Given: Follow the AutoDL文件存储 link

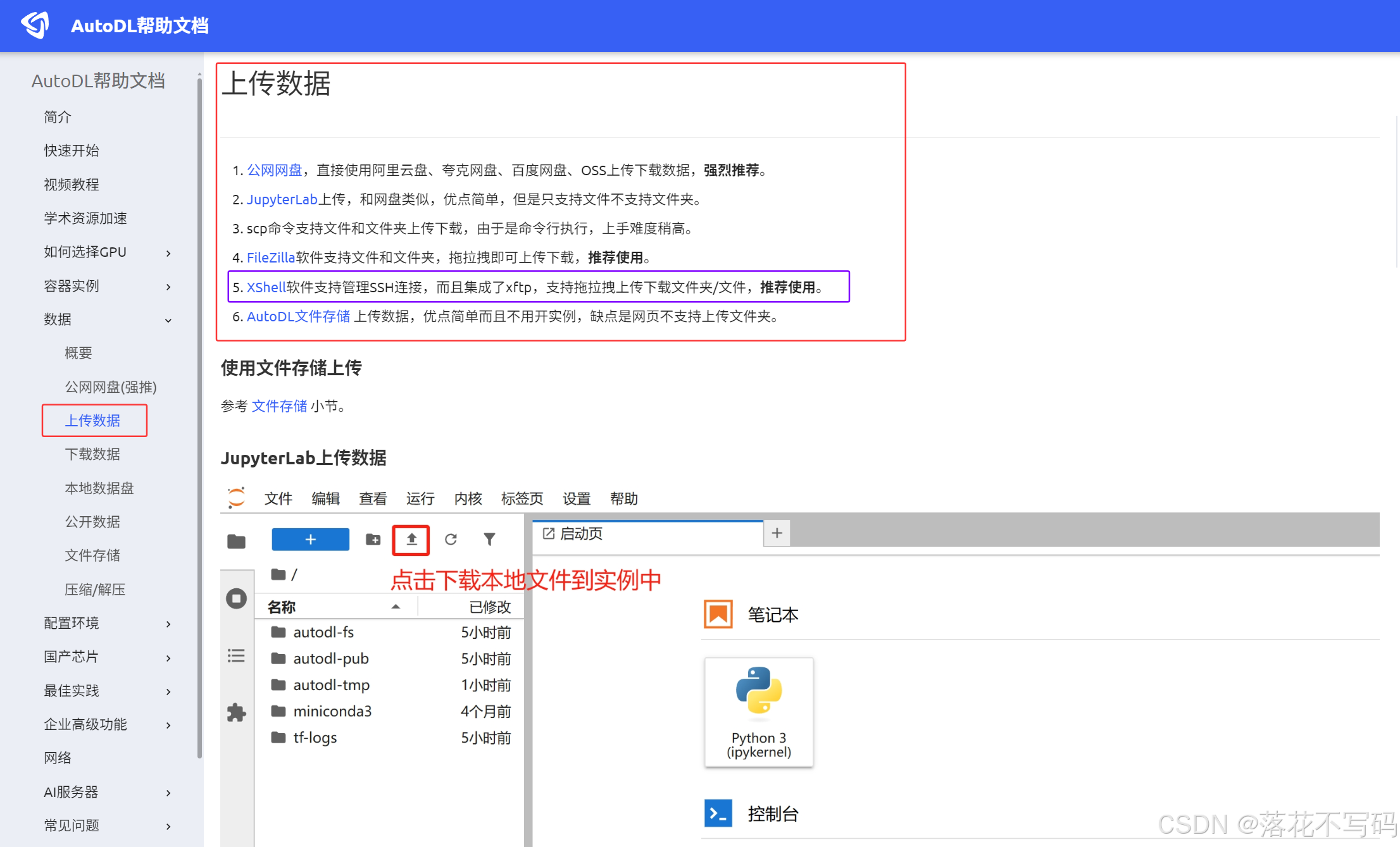Looking at the screenshot, I should [299, 316].
